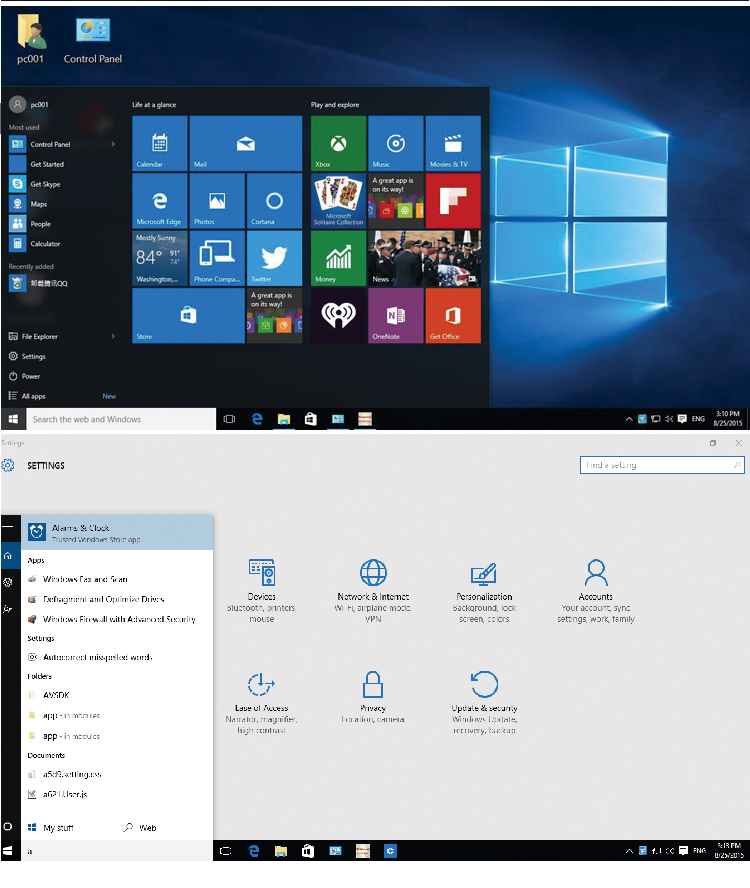The width and height of the screenshot is (750, 888).
Task: Select the Devices settings category
Action: 262,591
